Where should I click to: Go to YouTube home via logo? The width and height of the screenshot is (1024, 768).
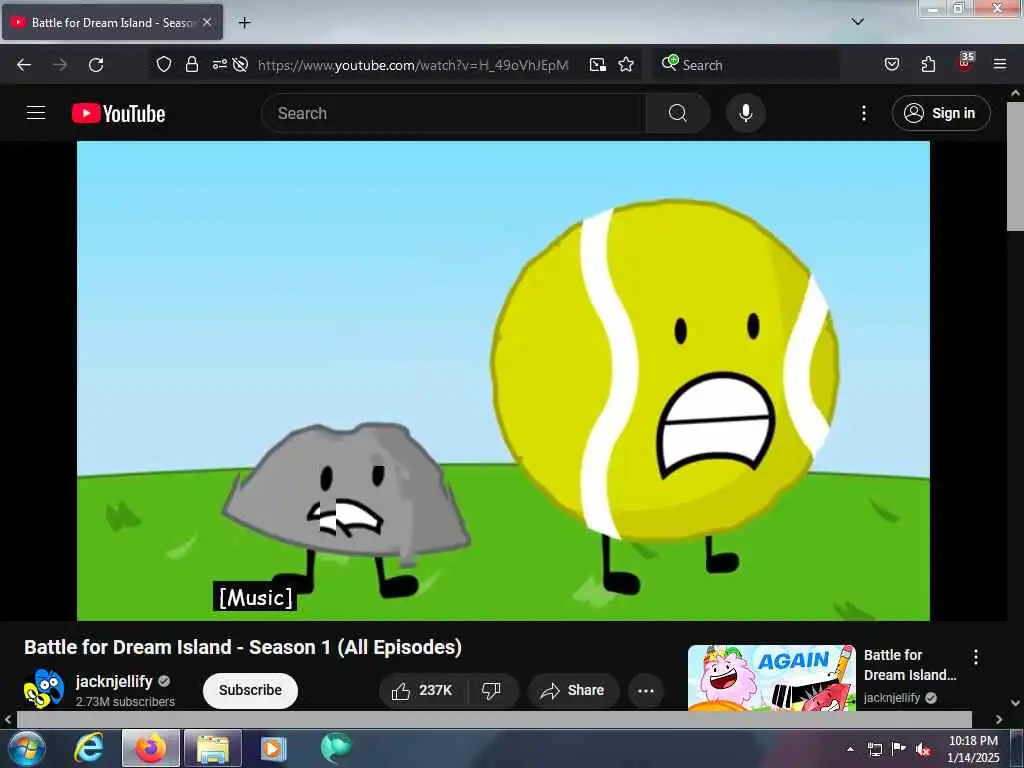[119, 113]
